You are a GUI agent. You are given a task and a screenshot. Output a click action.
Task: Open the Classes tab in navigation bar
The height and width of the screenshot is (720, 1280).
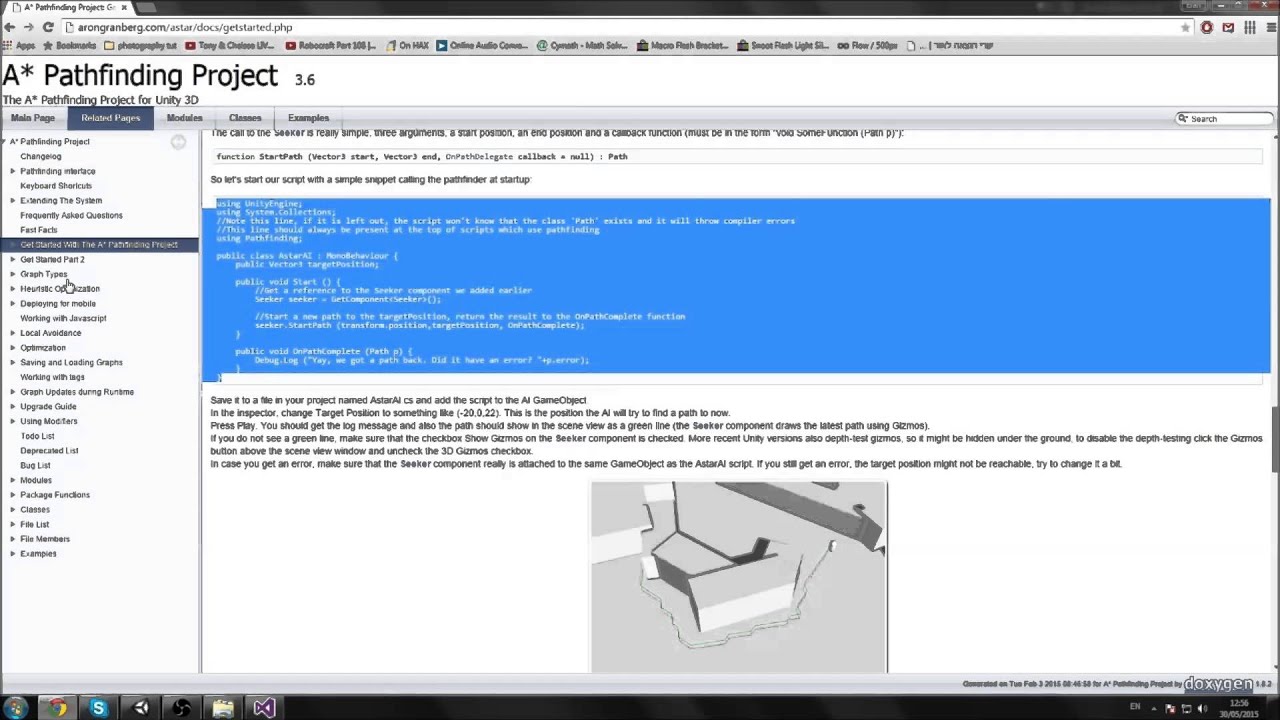point(245,118)
